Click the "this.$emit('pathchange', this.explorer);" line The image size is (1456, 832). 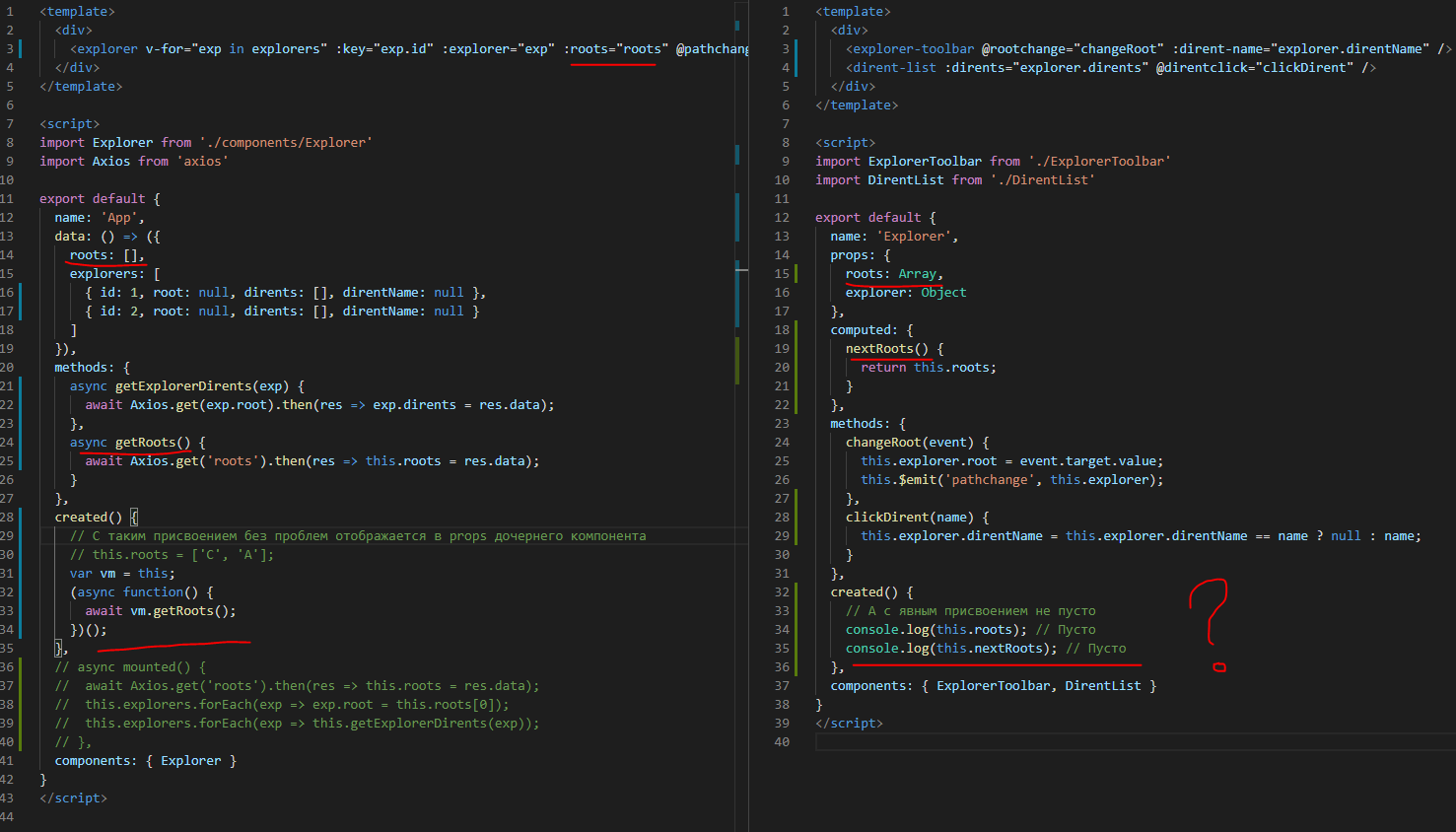(x=1012, y=479)
